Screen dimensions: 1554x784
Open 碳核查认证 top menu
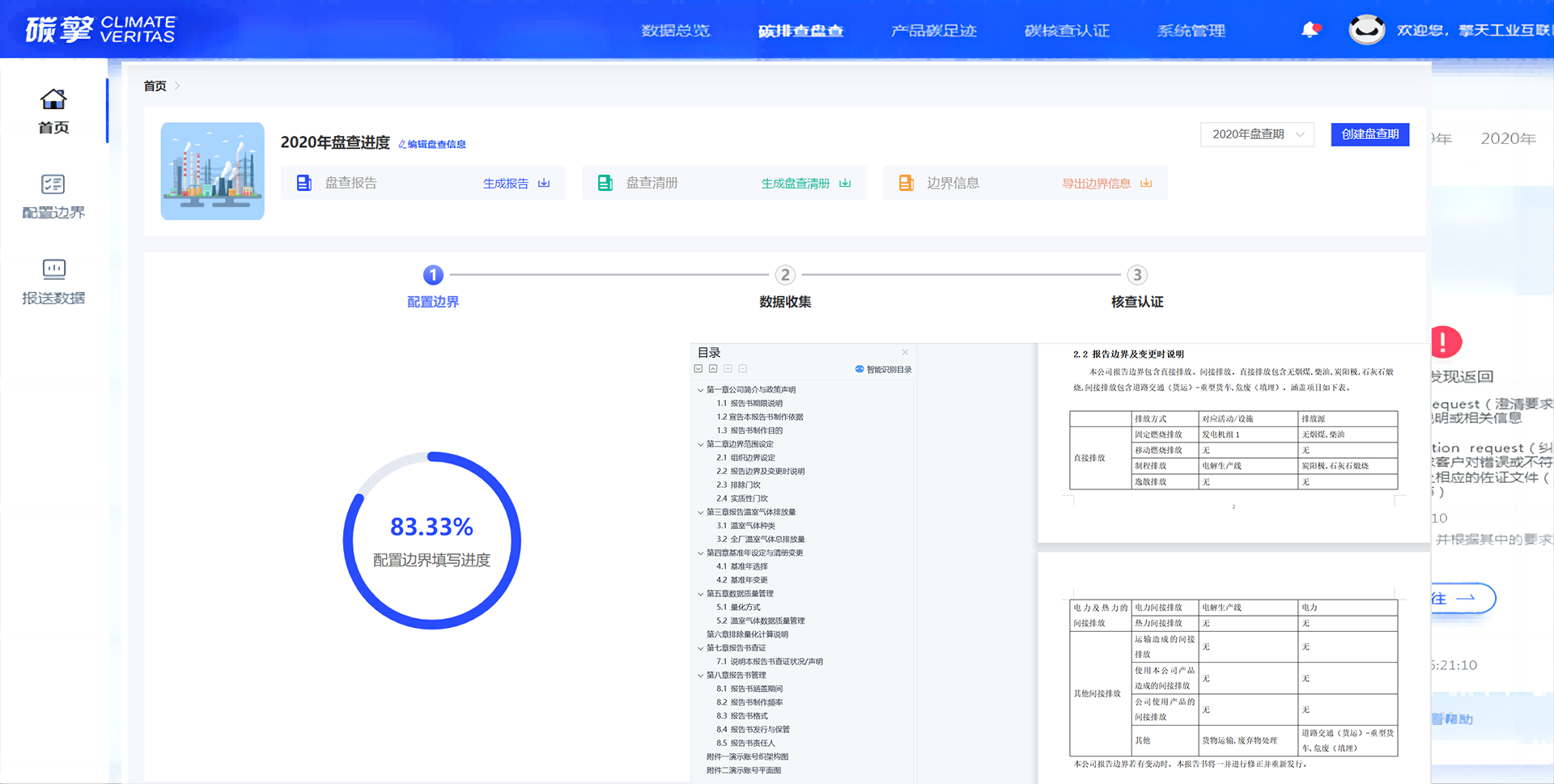point(1067,31)
